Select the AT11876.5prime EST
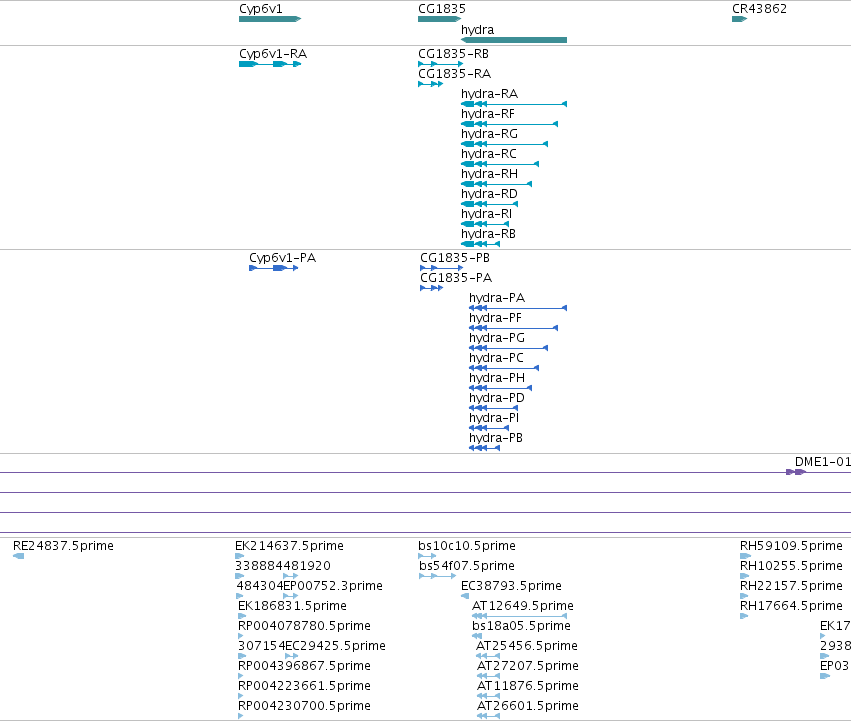851x721 pixels. click(488, 697)
